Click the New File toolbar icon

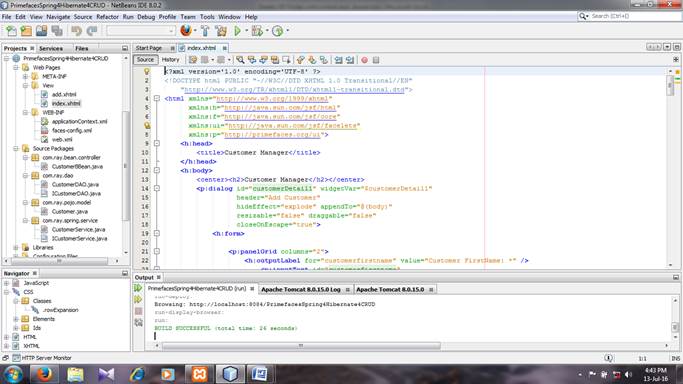pos(11,31)
